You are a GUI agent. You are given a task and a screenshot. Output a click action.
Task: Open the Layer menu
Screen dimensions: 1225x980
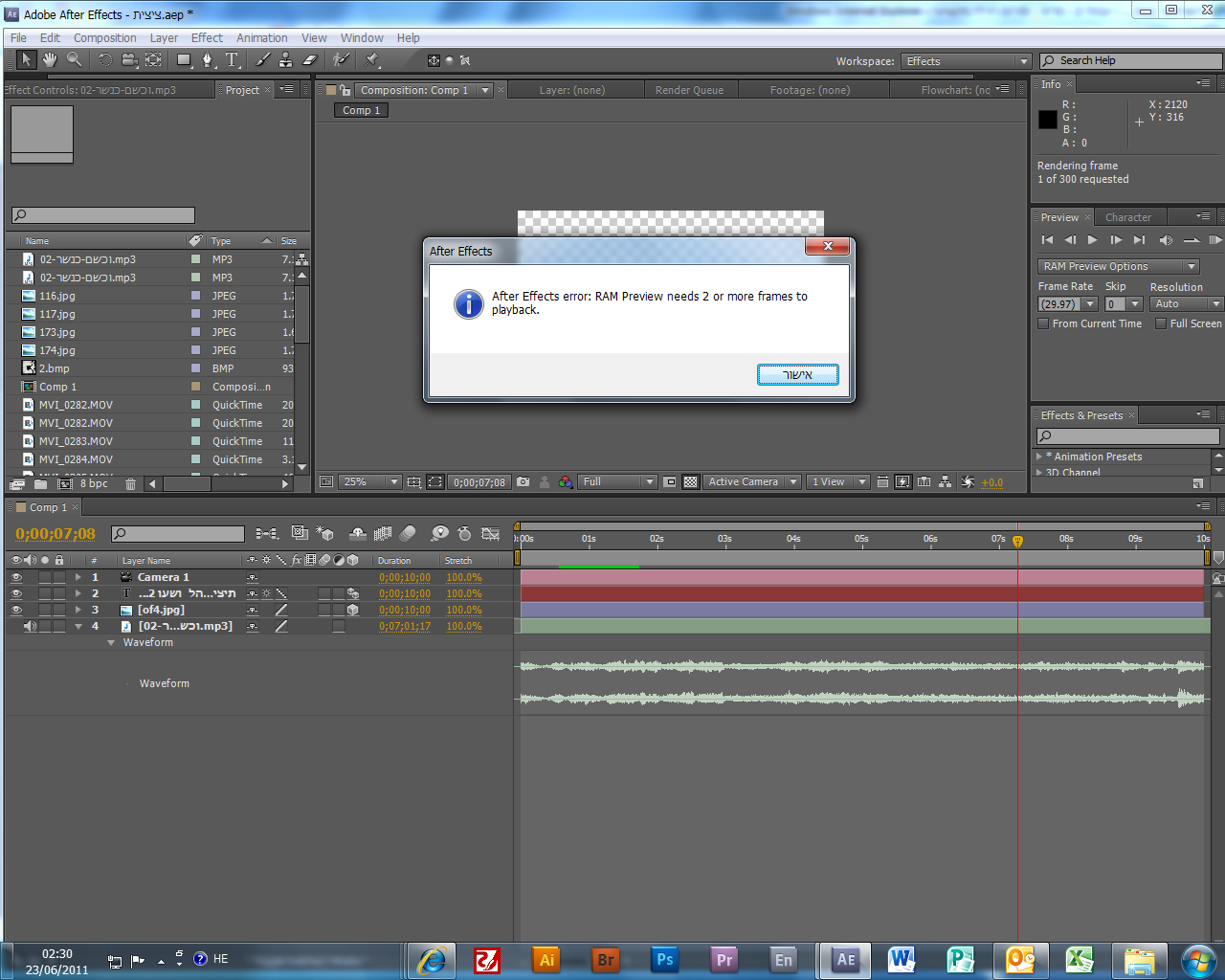164,38
